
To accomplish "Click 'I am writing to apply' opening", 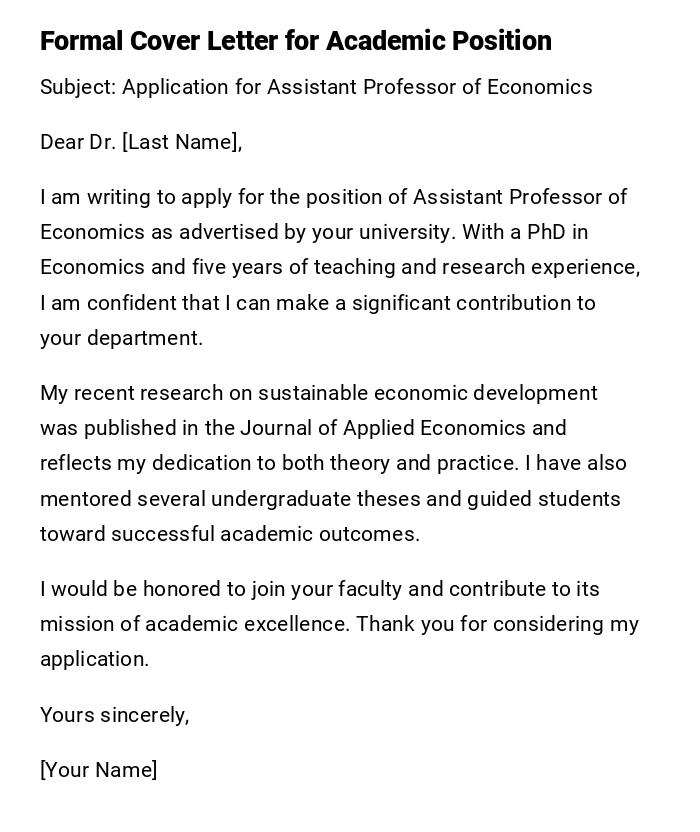I will tap(138, 197).
